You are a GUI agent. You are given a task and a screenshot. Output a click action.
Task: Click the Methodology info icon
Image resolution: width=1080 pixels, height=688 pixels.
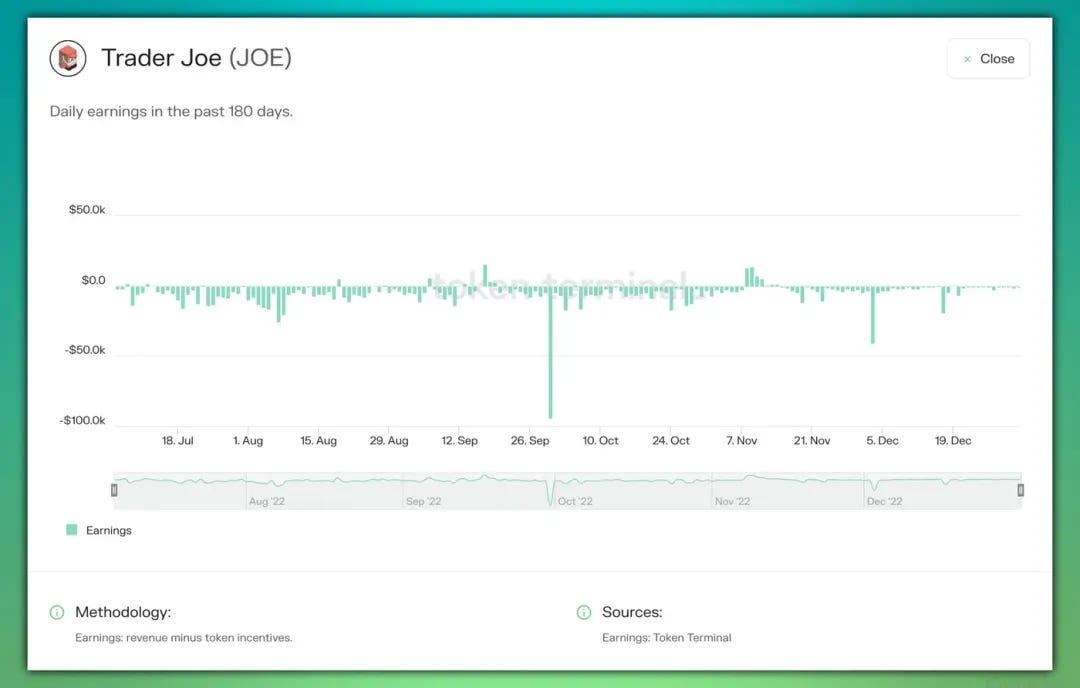click(x=57, y=612)
